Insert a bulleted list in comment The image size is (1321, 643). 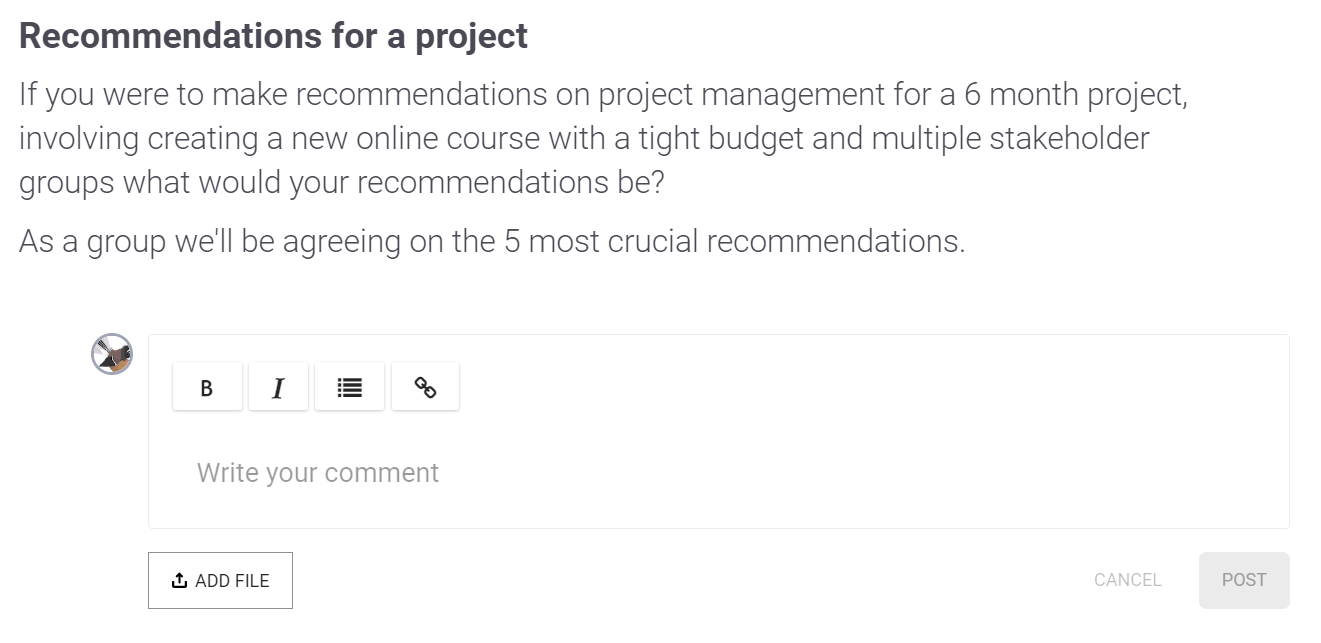click(x=349, y=387)
